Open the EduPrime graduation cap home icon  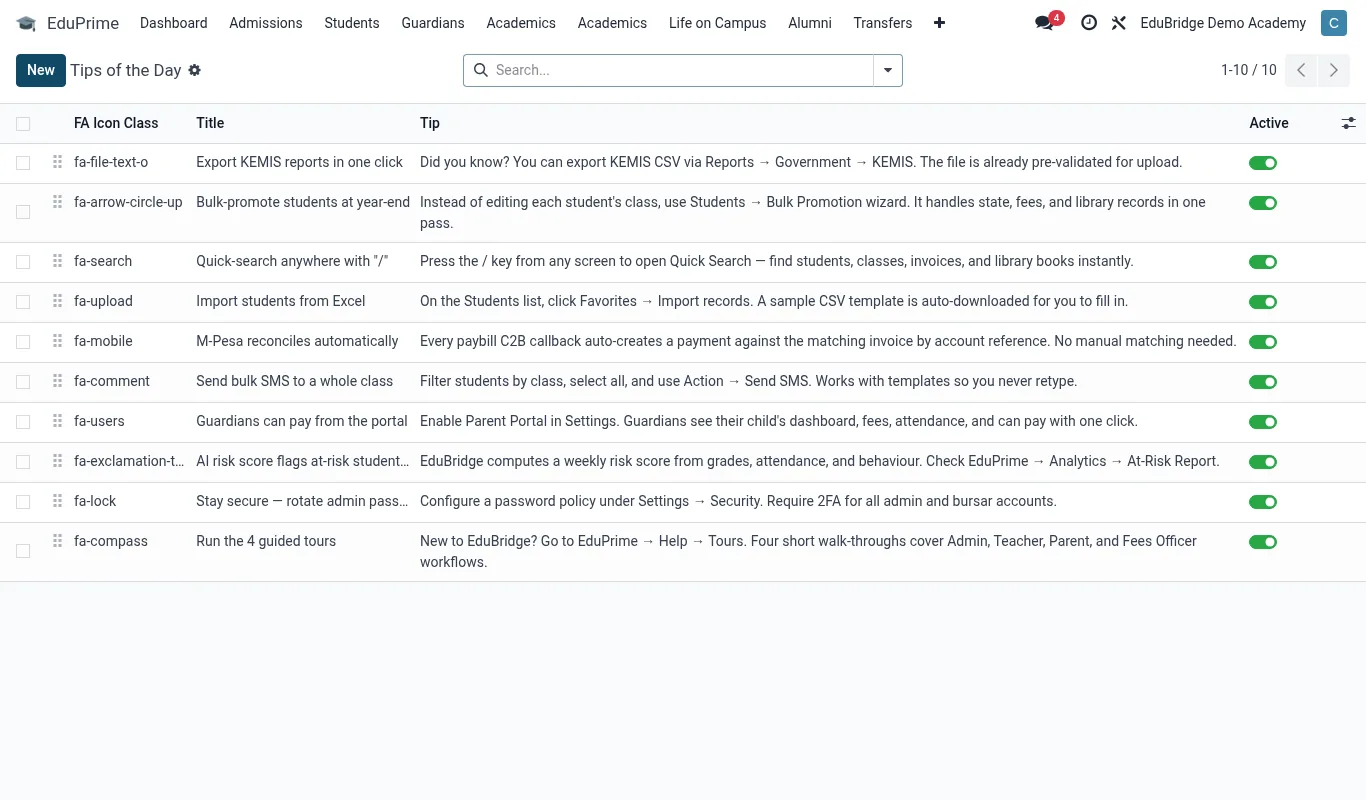pyautogui.click(x=26, y=23)
